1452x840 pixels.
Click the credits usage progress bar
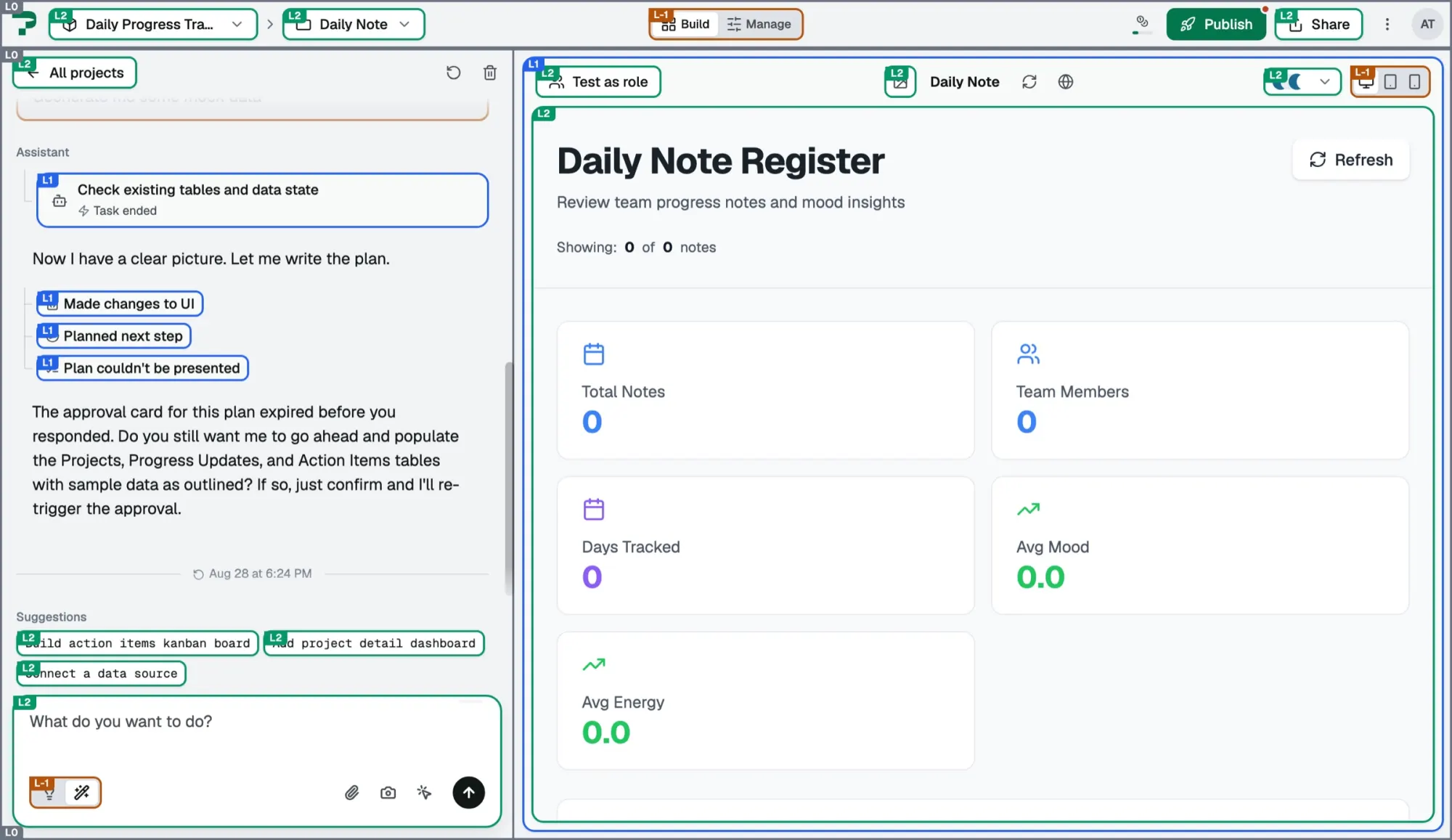click(1141, 33)
